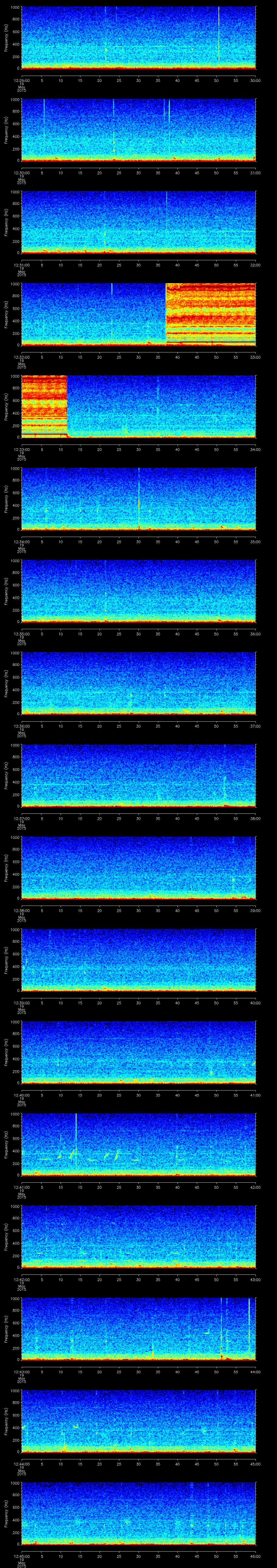Open the spectrogram panel starting at 12:35:00
277x1568 pixels.
pyautogui.click(x=138, y=591)
